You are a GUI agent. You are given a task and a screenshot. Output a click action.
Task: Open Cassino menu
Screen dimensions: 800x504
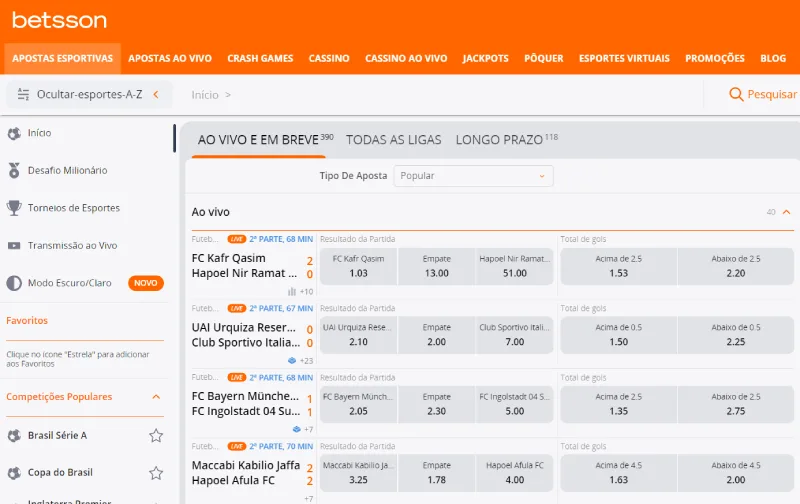coord(329,59)
